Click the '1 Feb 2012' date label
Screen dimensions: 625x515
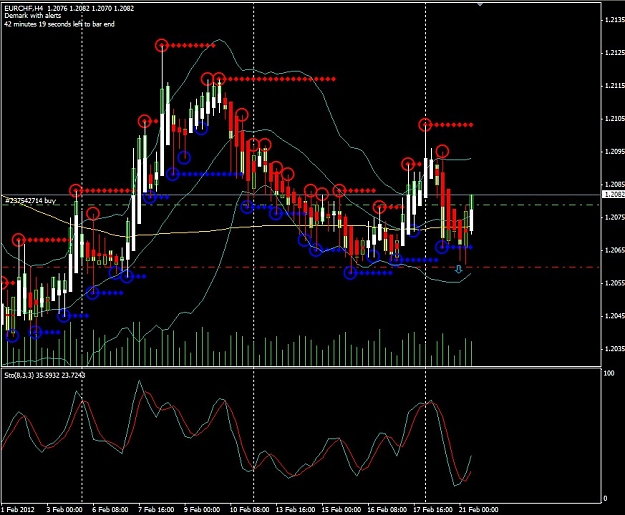(x=18, y=510)
